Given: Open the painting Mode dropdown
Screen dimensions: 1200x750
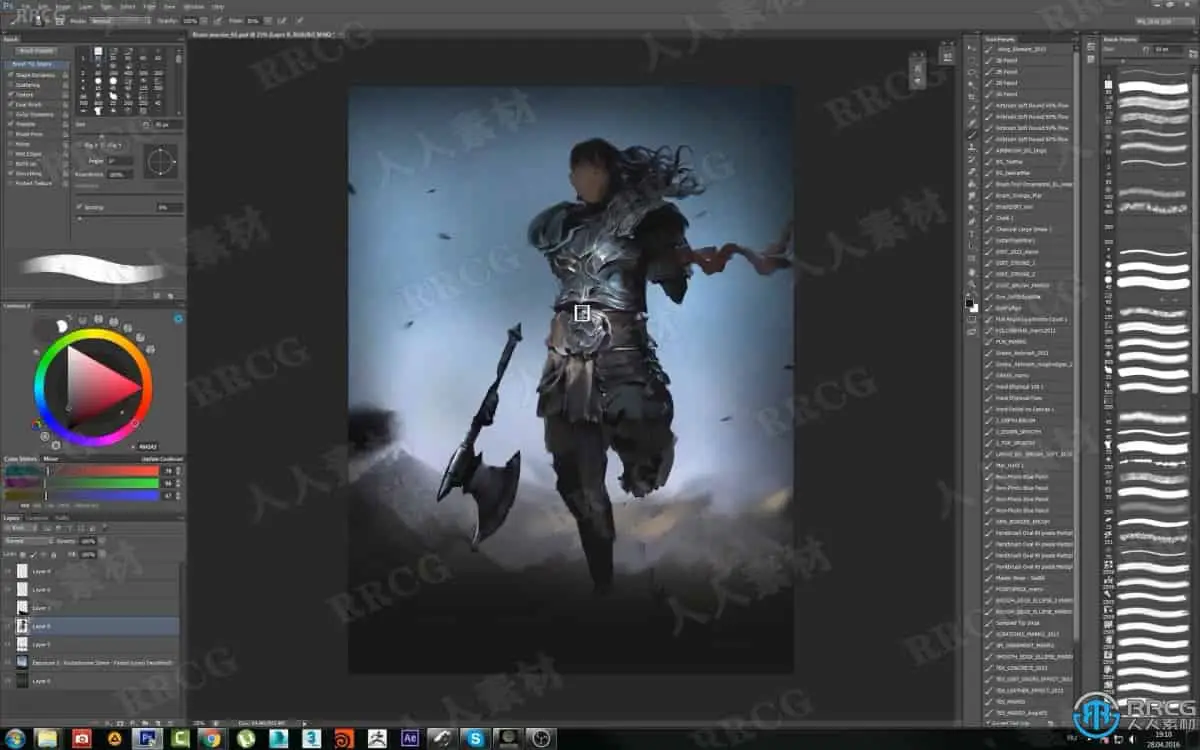Looking at the screenshot, I should (119, 21).
